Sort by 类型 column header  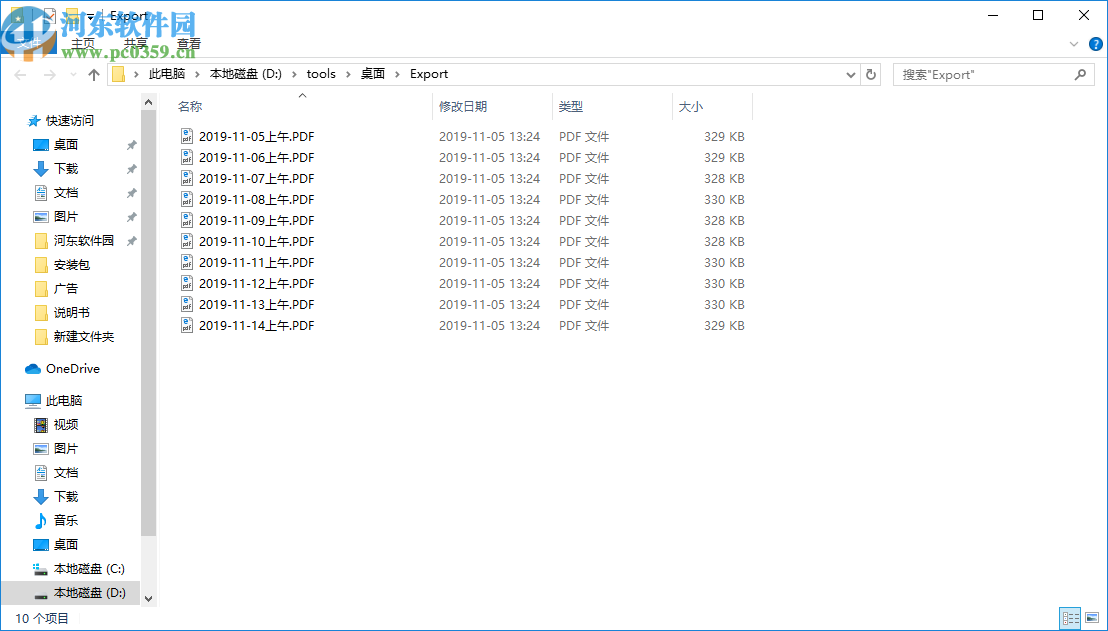pos(571,107)
